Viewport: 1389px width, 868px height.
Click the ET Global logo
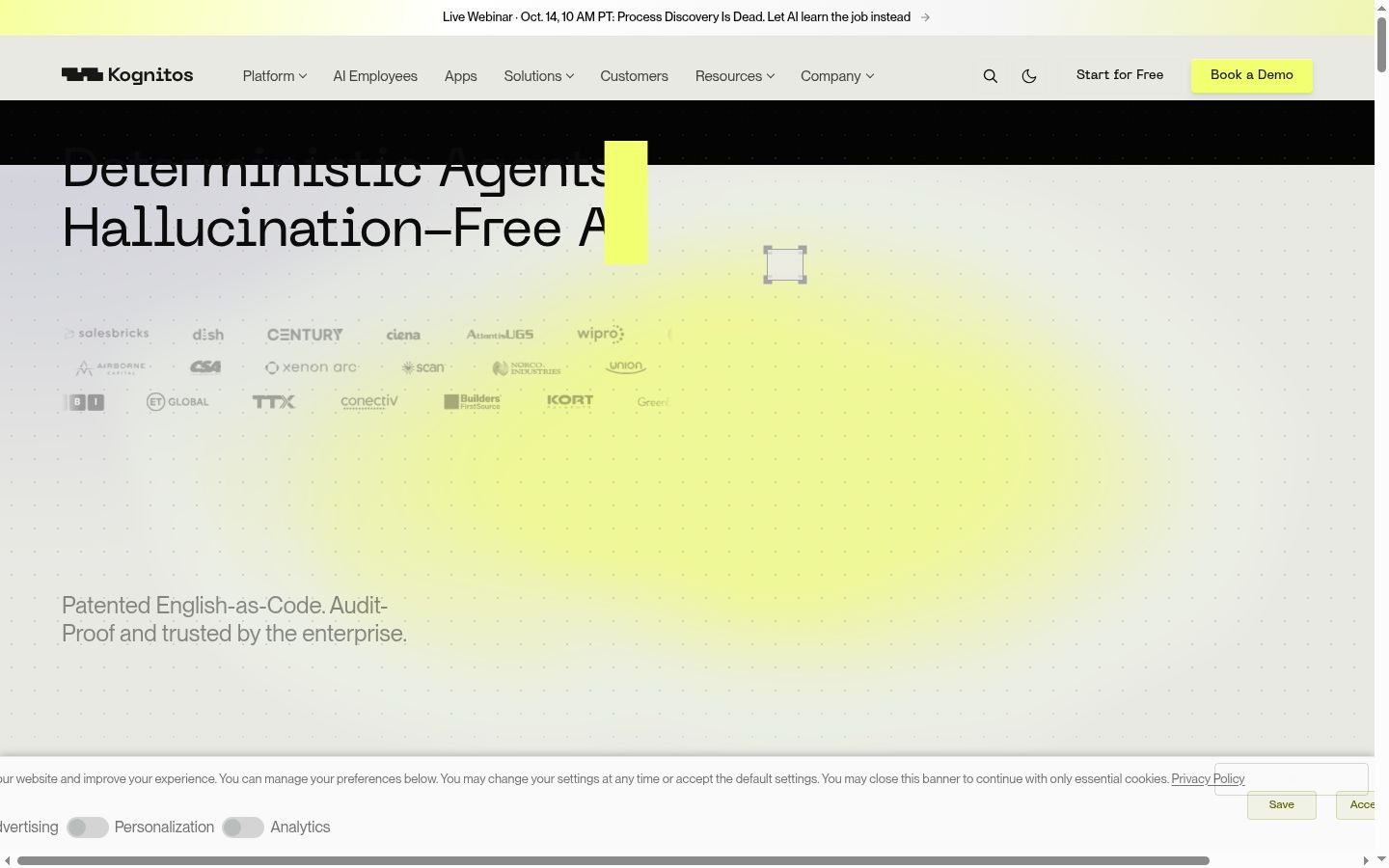pyautogui.click(x=177, y=401)
